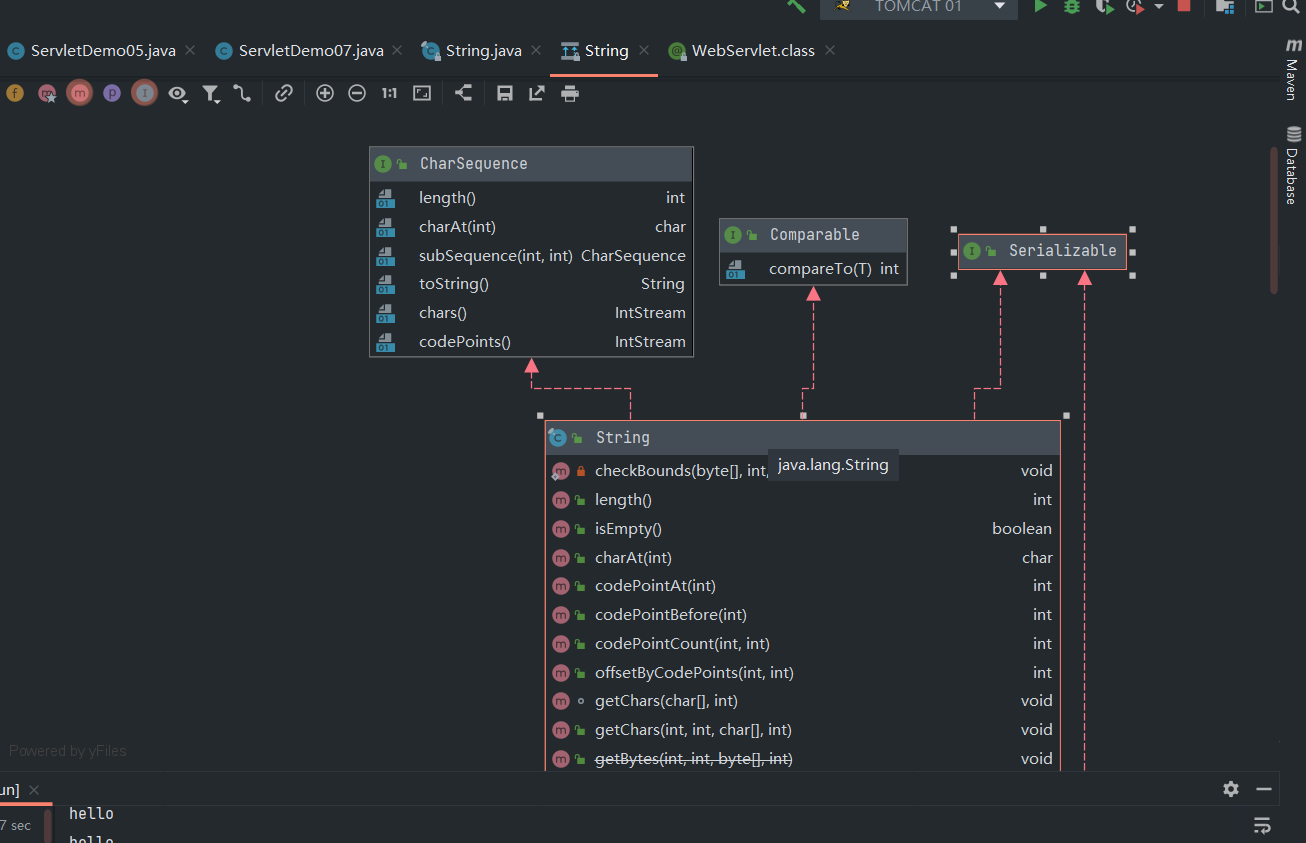Click the show dependencies link icon
Viewport: 1306px width, 843px height.
click(284, 93)
